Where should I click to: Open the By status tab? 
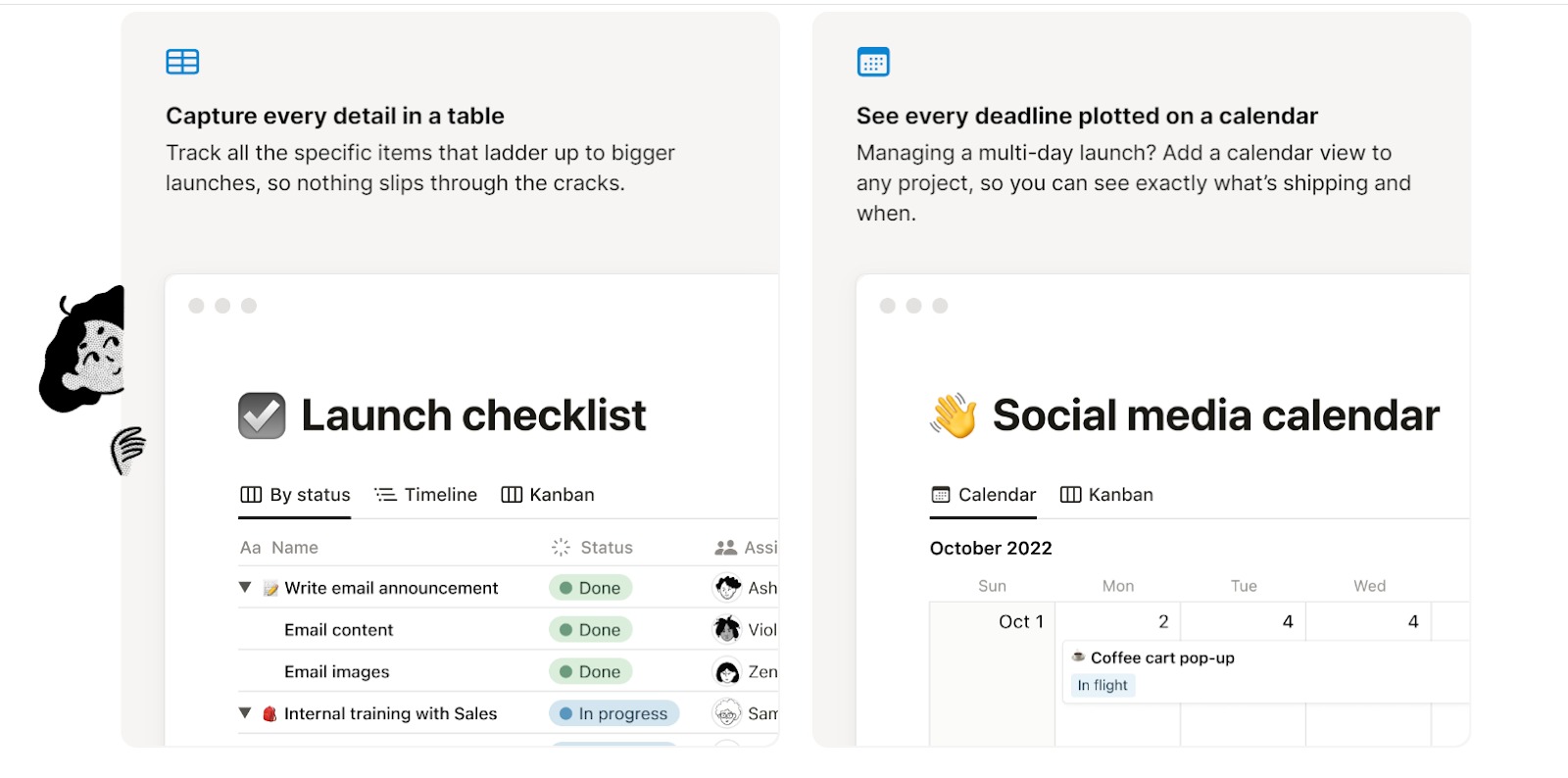pos(295,495)
